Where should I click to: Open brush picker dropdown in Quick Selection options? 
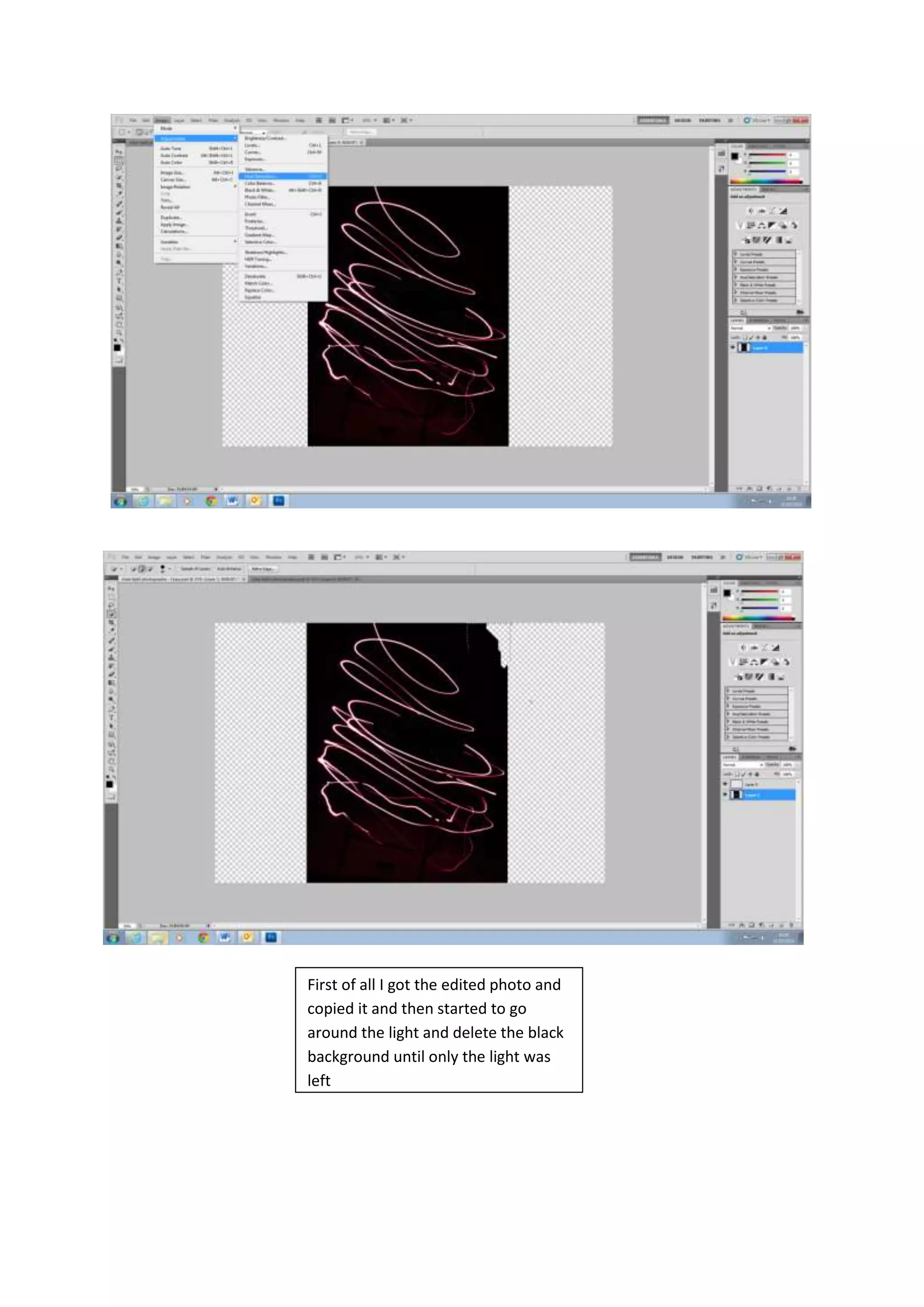click(x=170, y=569)
